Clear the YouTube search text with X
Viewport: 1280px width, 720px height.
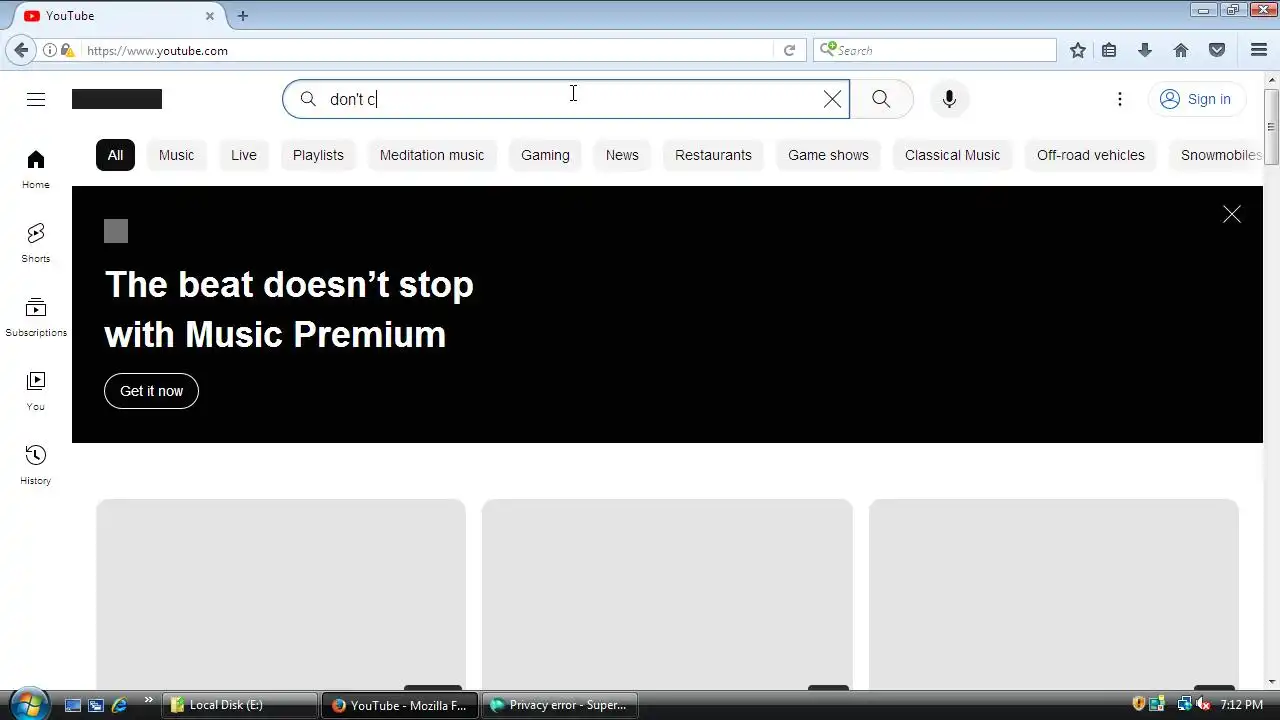click(x=832, y=99)
